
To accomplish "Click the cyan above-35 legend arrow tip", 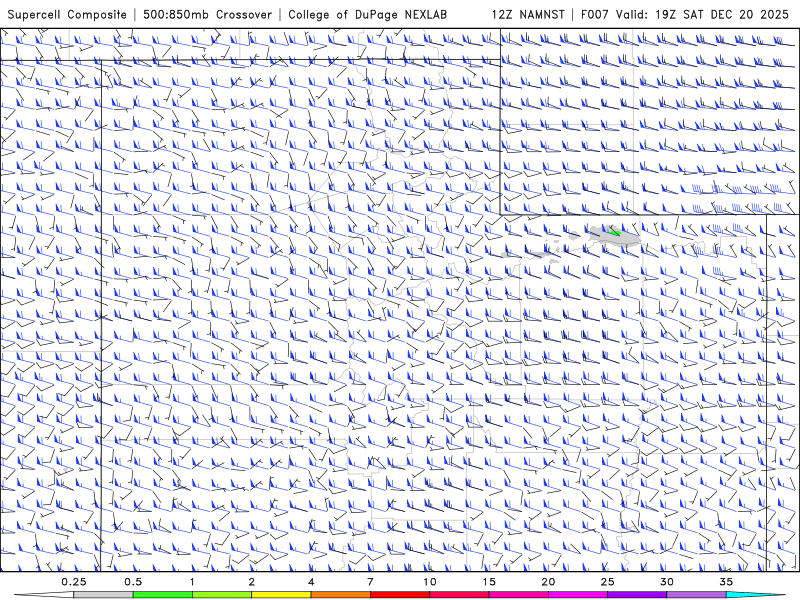I will pos(755,595).
